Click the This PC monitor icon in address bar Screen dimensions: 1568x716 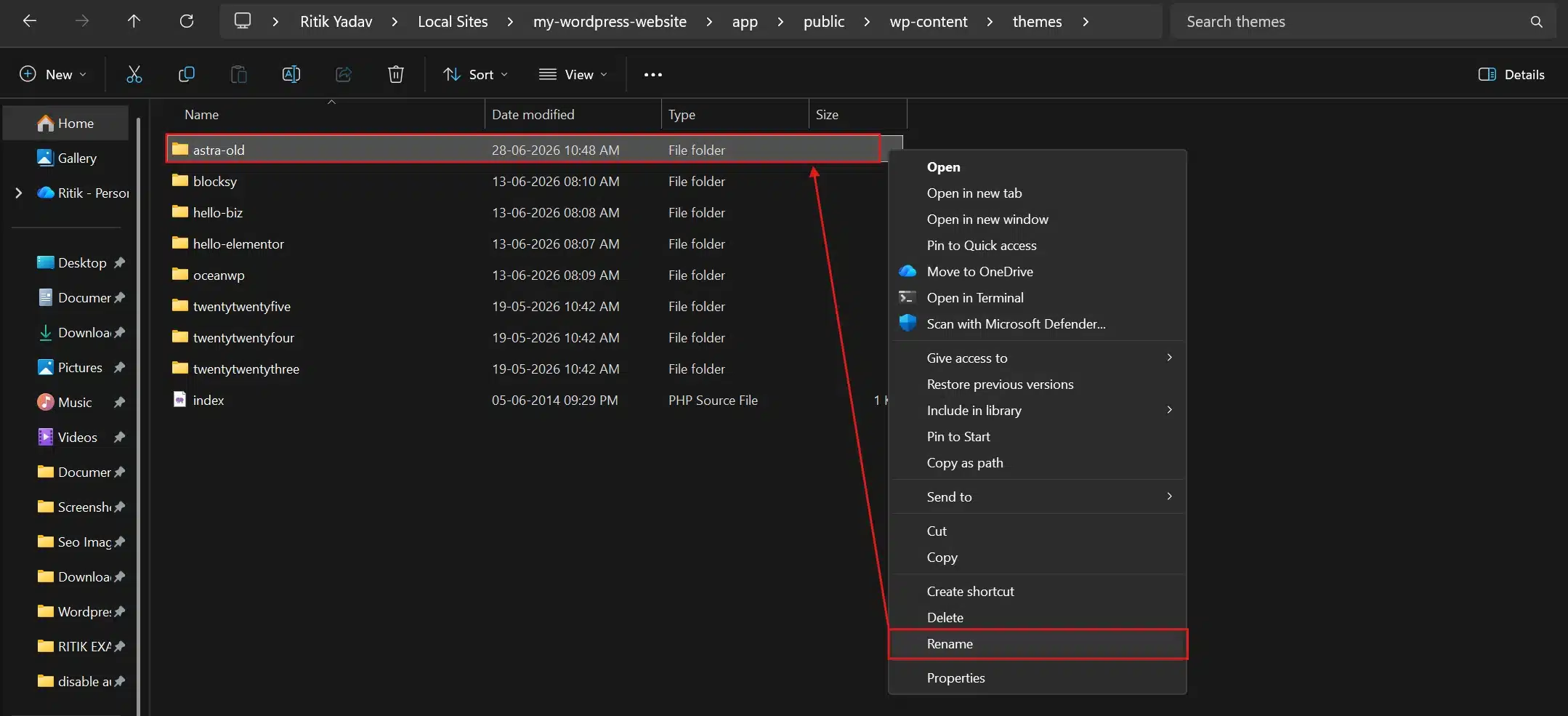tap(243, 21)
